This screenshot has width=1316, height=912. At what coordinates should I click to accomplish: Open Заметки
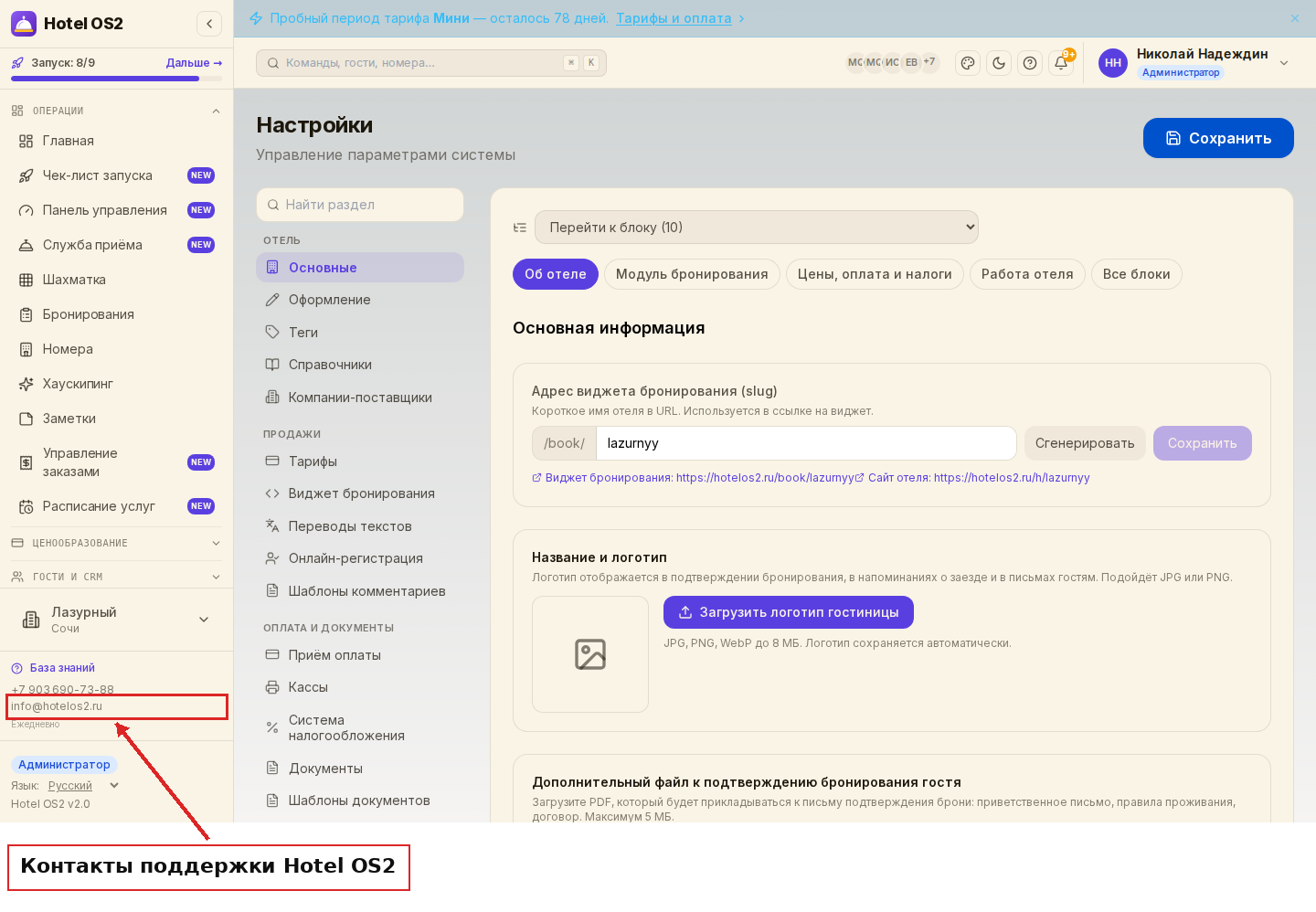pos(117,419)
